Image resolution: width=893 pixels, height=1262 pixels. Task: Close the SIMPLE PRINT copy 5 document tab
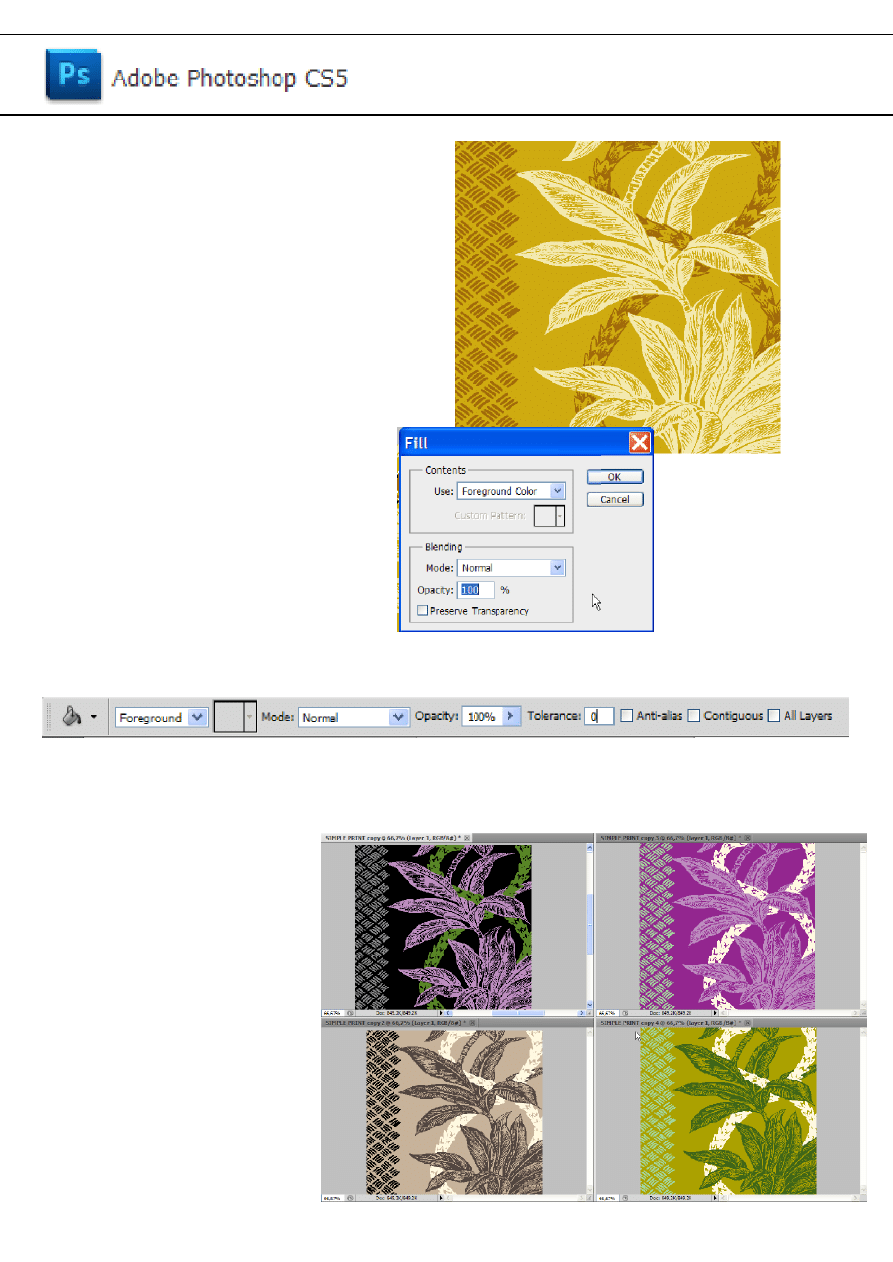click(x=748, y=837)
